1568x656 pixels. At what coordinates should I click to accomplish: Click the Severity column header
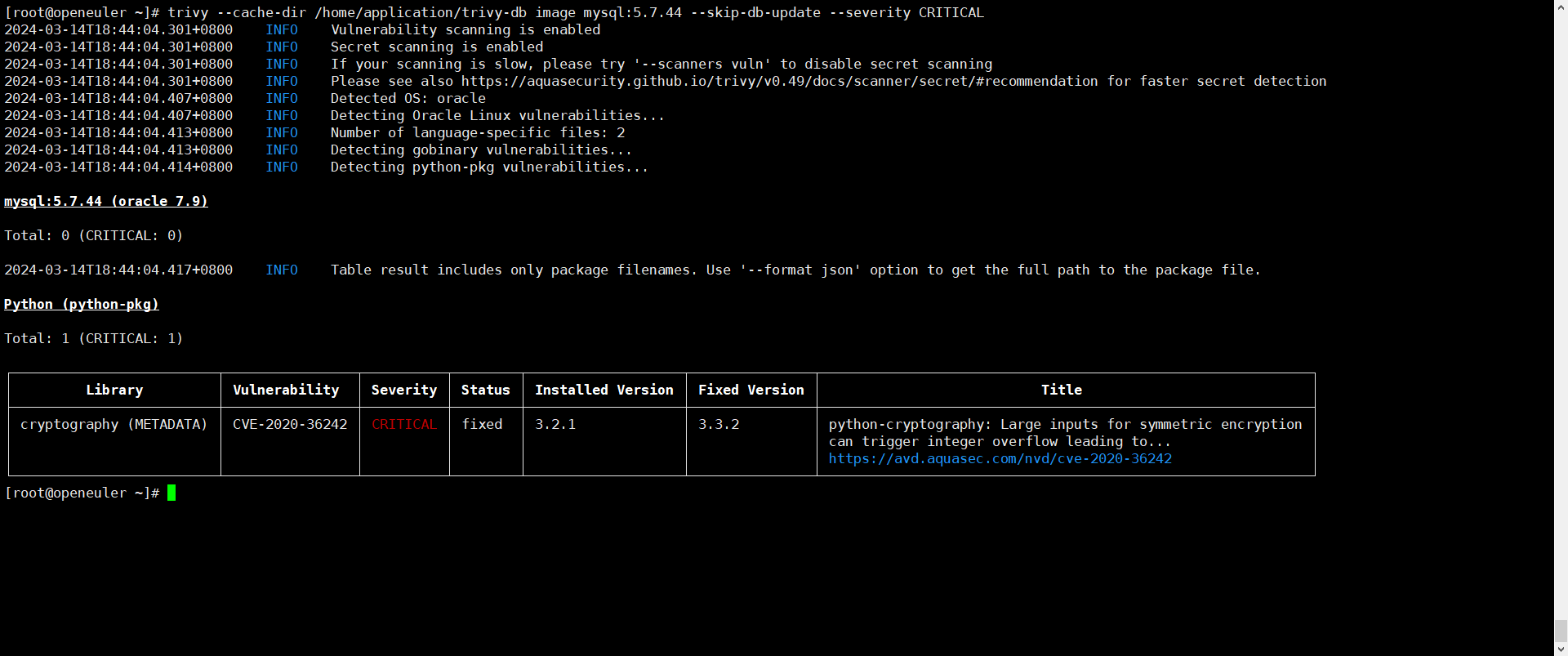pos(404,390)
